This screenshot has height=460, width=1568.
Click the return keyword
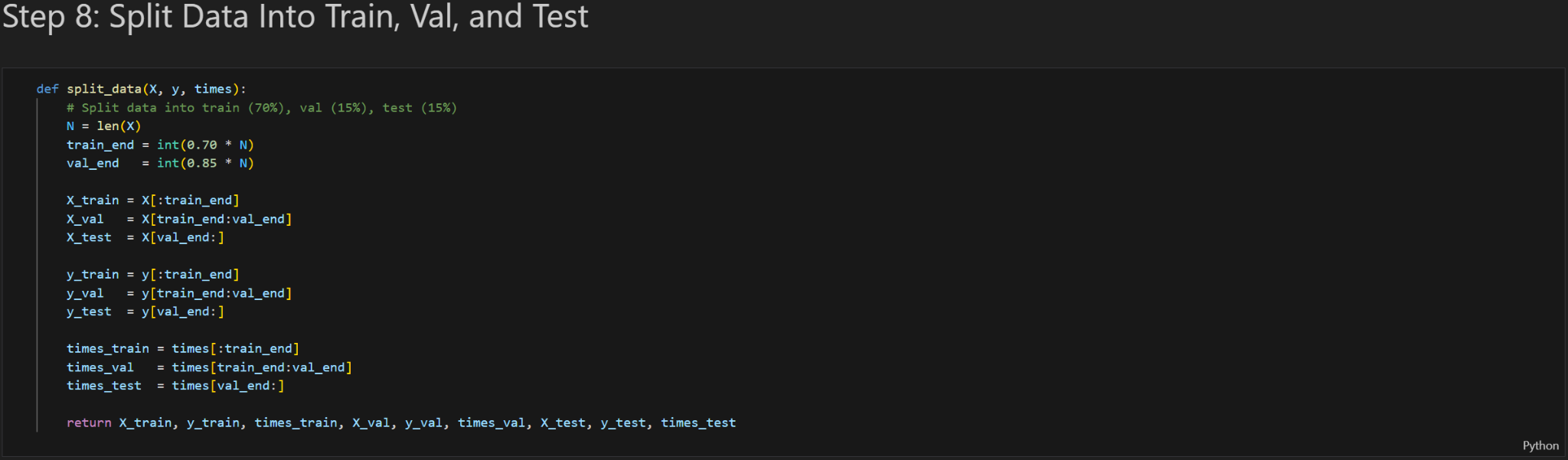point(89,422)
